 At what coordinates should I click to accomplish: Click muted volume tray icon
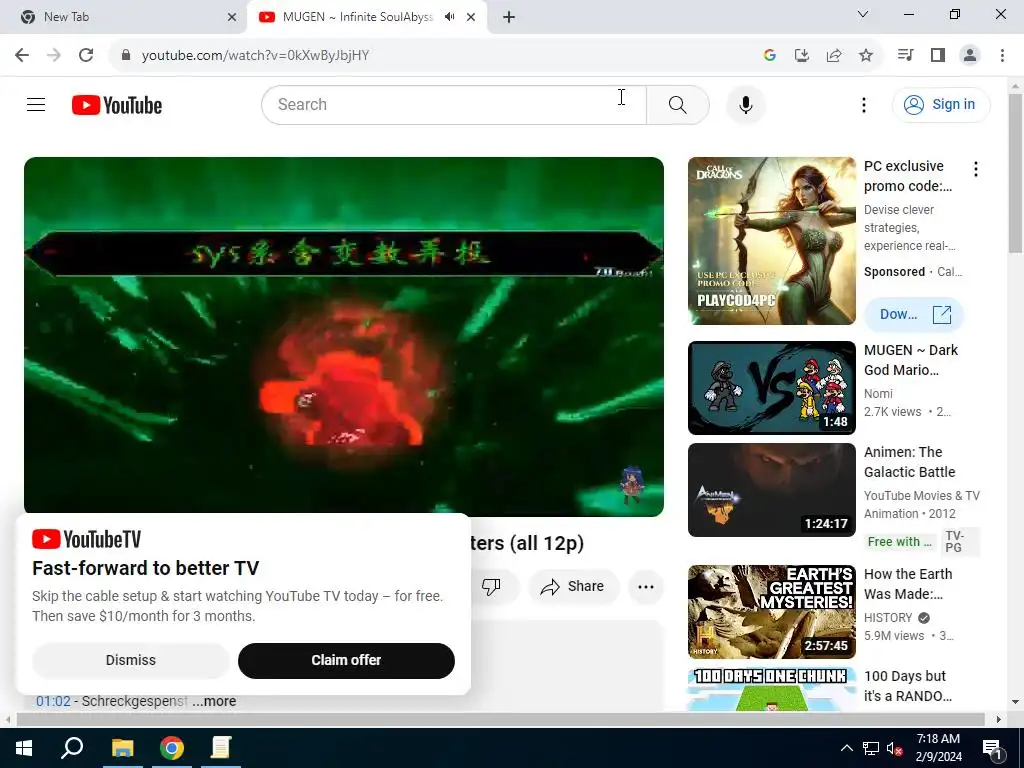point(895,748)
